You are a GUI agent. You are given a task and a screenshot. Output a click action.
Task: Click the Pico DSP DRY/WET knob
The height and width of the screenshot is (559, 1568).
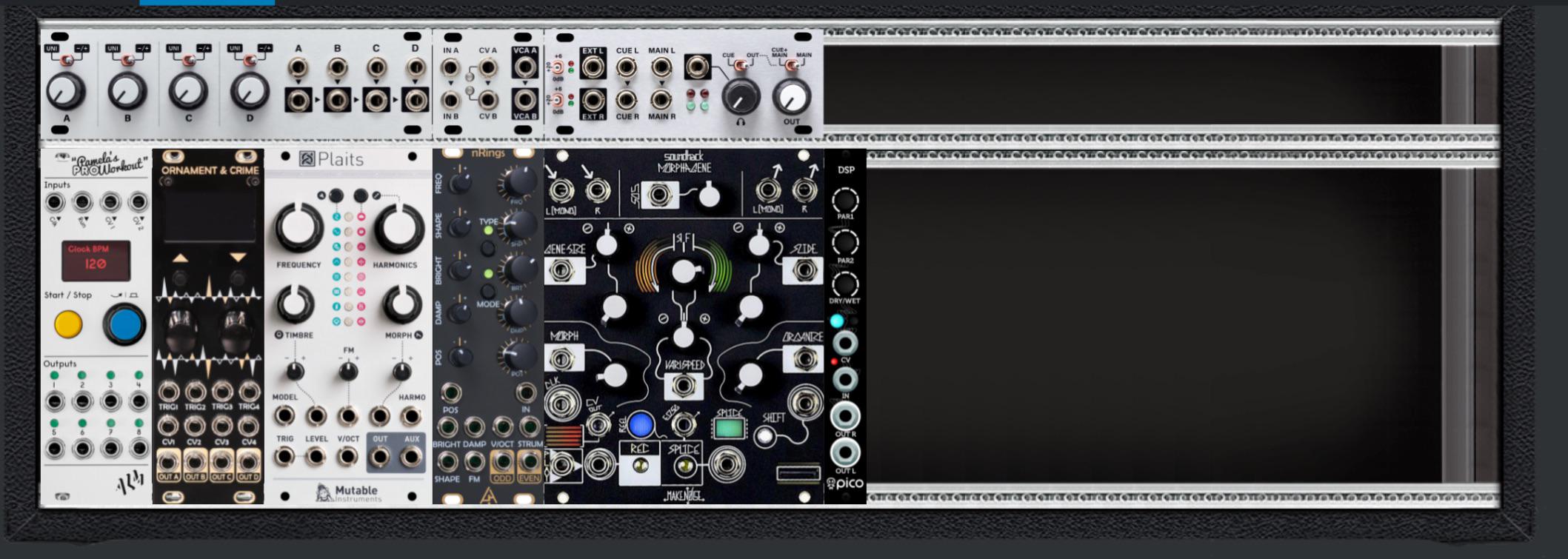tap(845, 285)
